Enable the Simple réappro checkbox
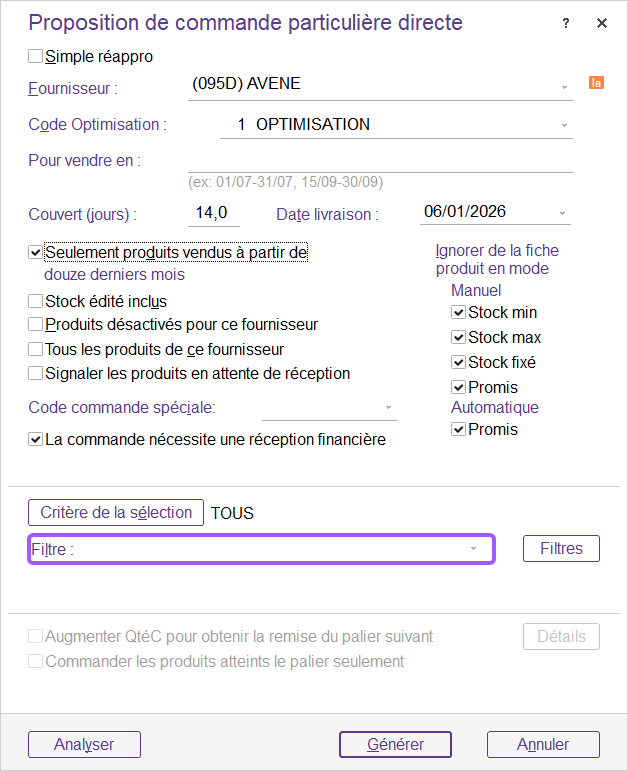 [36, 57]
